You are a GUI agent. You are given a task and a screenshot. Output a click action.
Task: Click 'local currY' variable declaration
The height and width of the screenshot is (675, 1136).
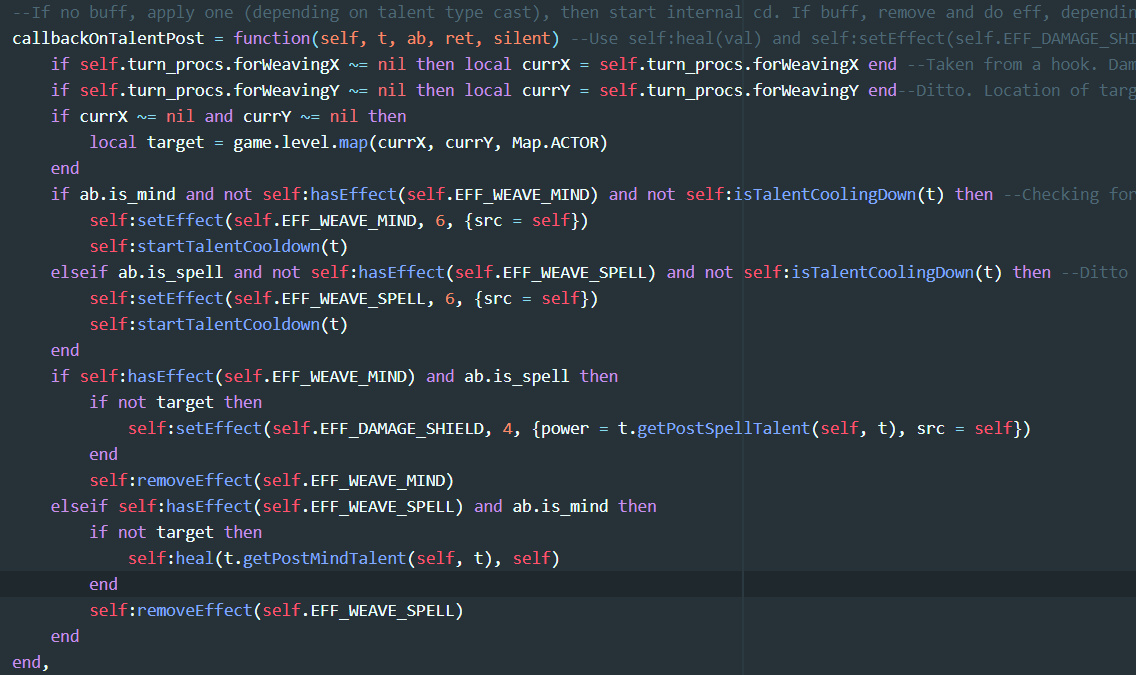pos(517,91)
